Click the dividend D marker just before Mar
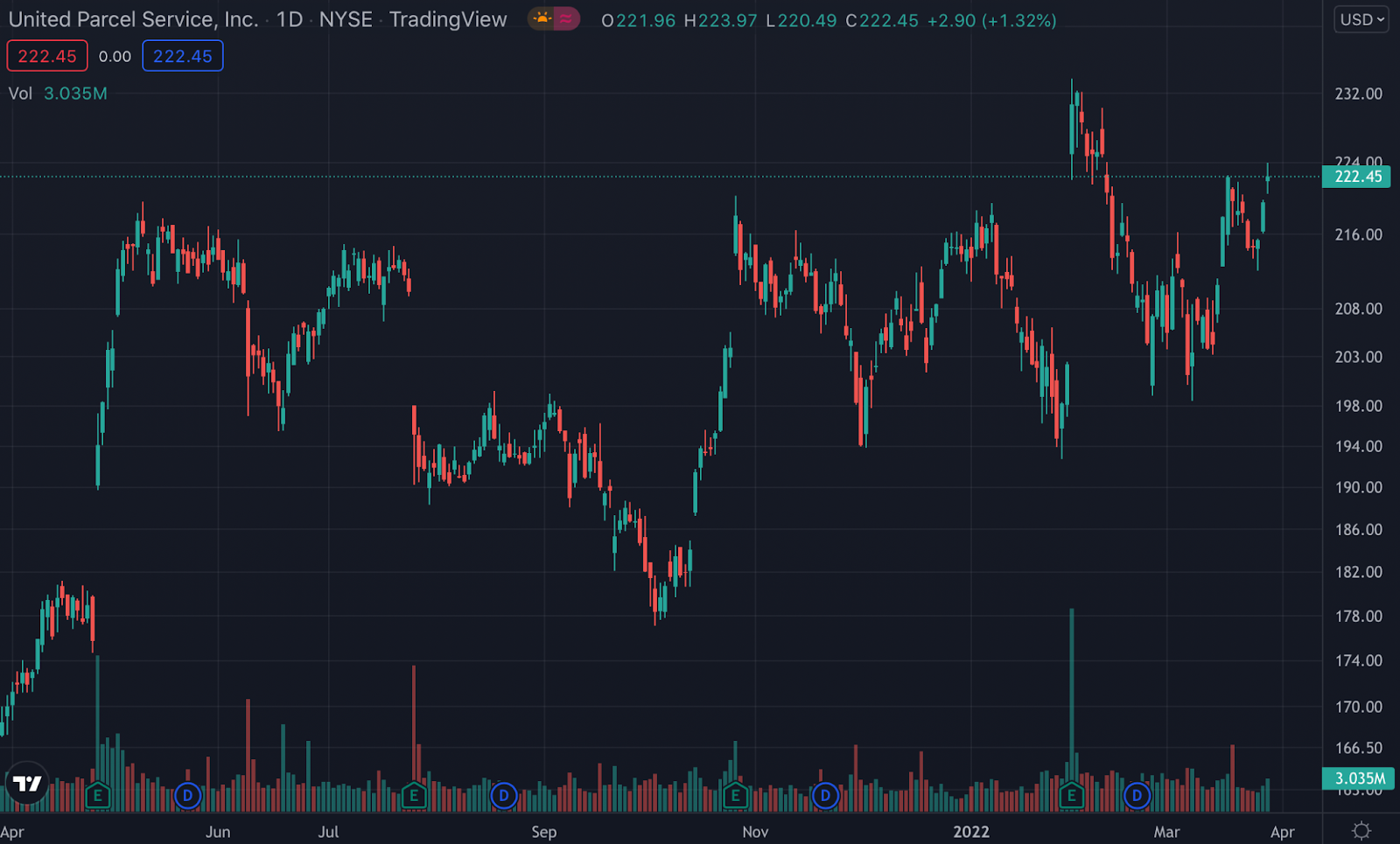The height and width of the screenshot is (844, 1400). point(1137,796)
